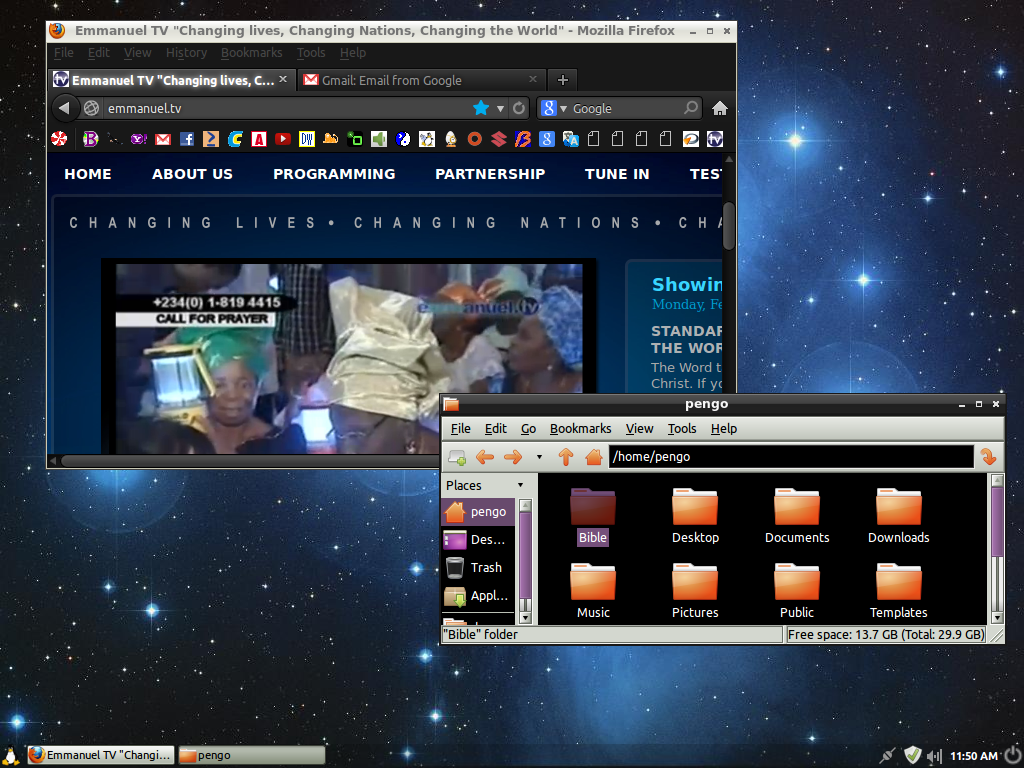Open the DW bookmark icon
This screenshot has width=1024, height=768.
pos(306,139)
